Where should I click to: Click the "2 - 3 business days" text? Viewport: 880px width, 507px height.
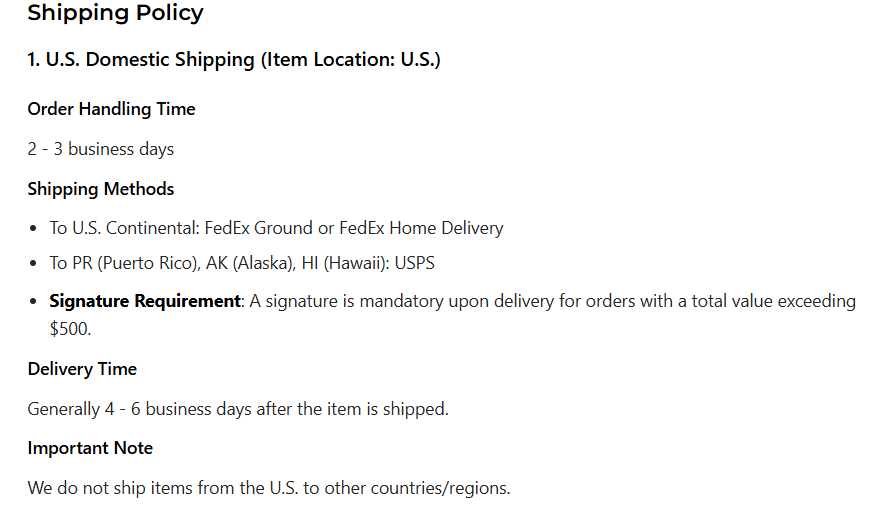[100, 149]
